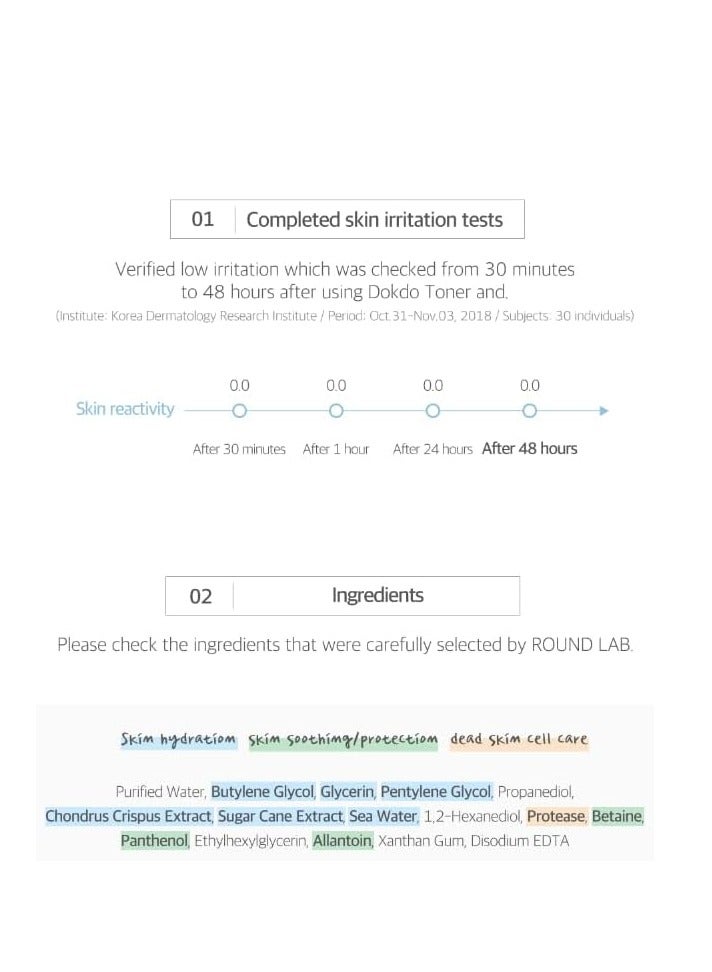Click the Skin reactivity label
Image resolution: width=712 pixels, height=972 pixels.
click(125, 409)
